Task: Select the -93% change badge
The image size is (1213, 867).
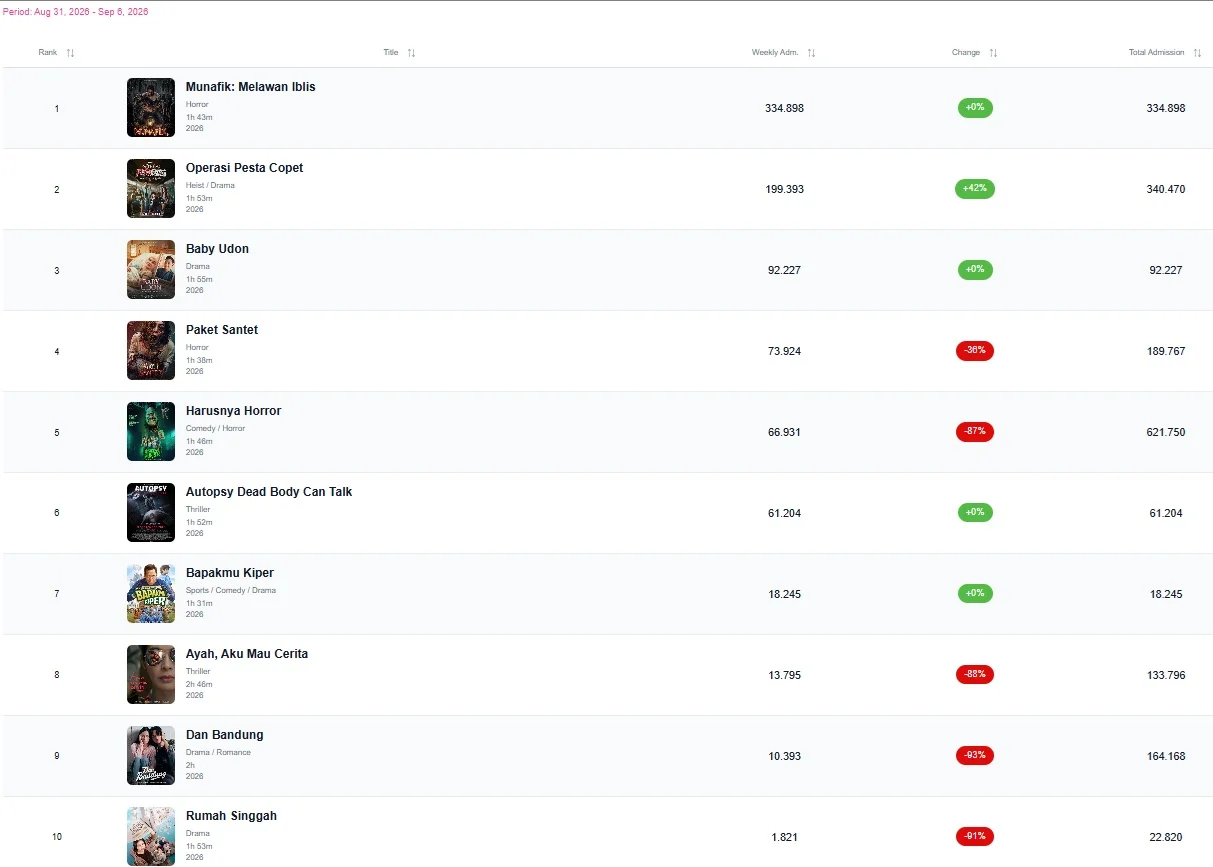Action: 975,756
